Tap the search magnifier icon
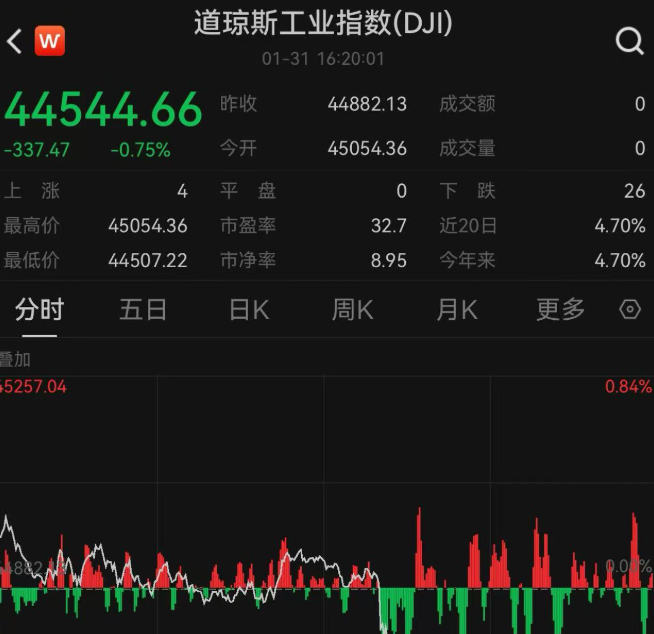Viewport: 654px width, 634px height. 629,41
